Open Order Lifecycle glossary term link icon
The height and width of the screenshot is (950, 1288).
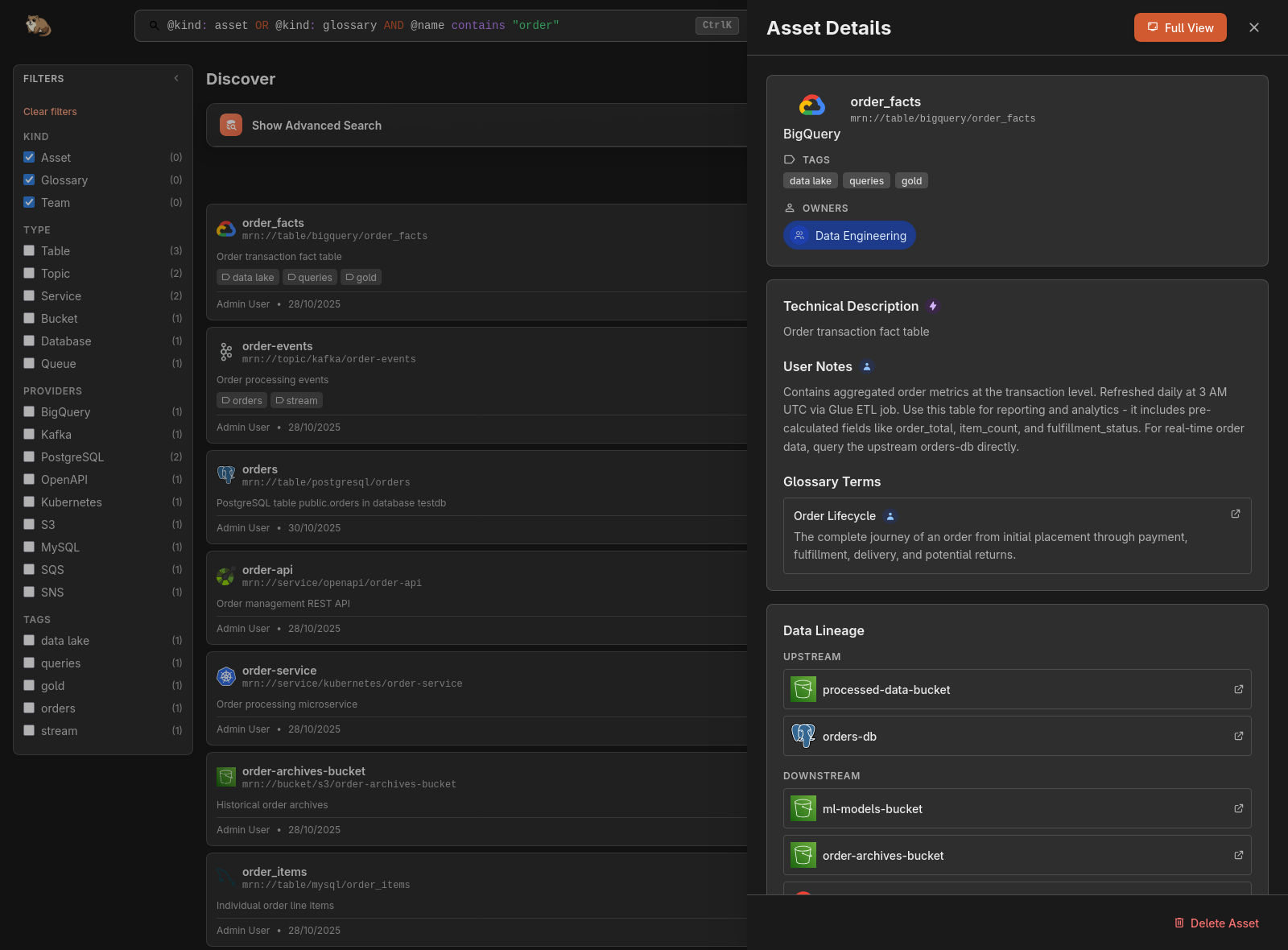[x=1235, y=514]
